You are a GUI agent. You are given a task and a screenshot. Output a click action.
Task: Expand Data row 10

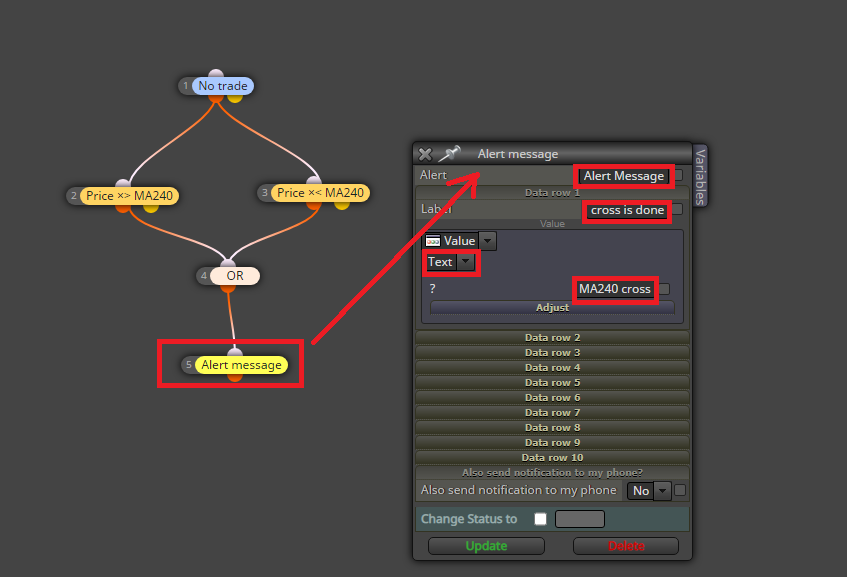tap(552, 458)
